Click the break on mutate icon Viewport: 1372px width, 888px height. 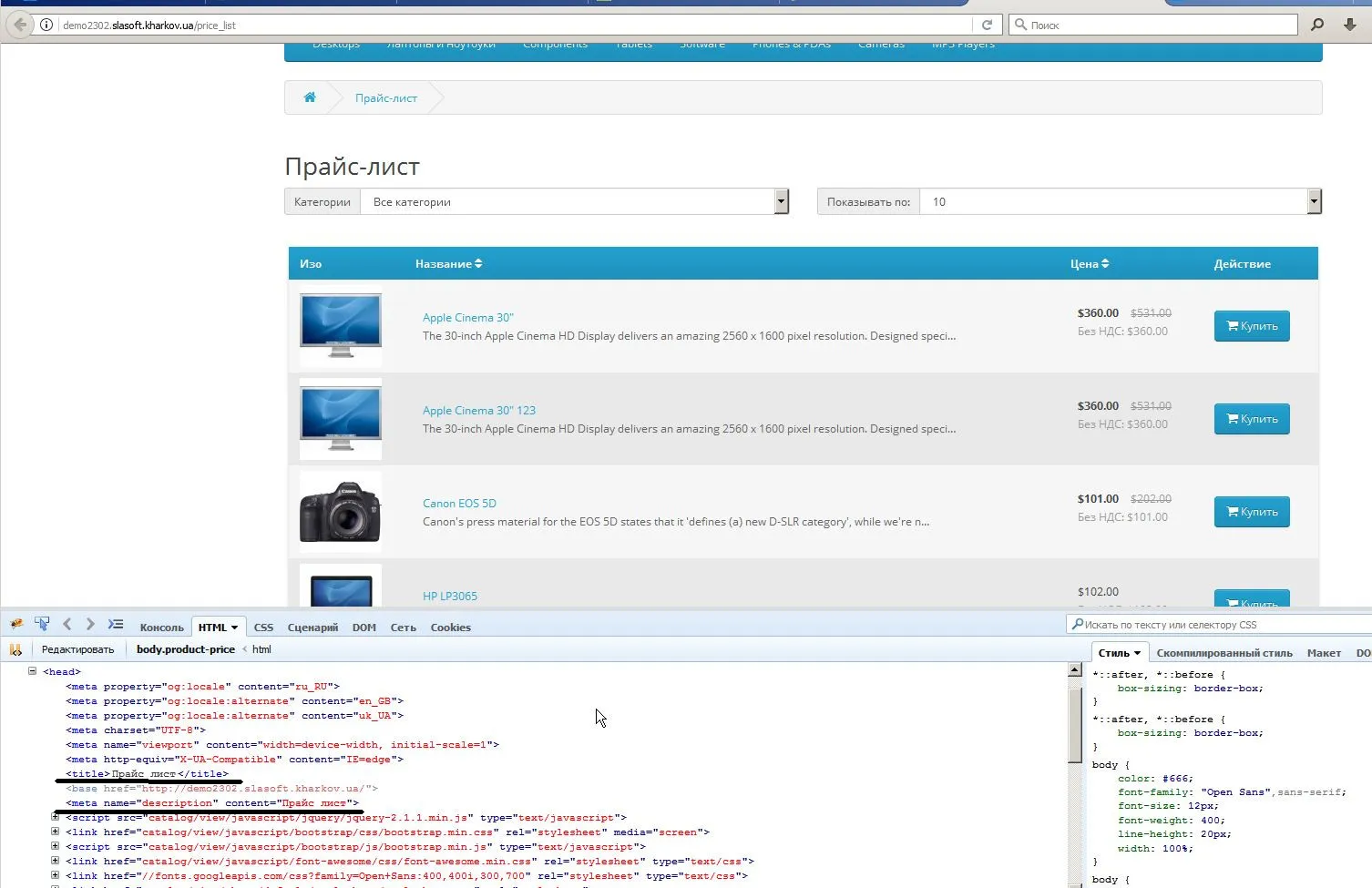15,650
